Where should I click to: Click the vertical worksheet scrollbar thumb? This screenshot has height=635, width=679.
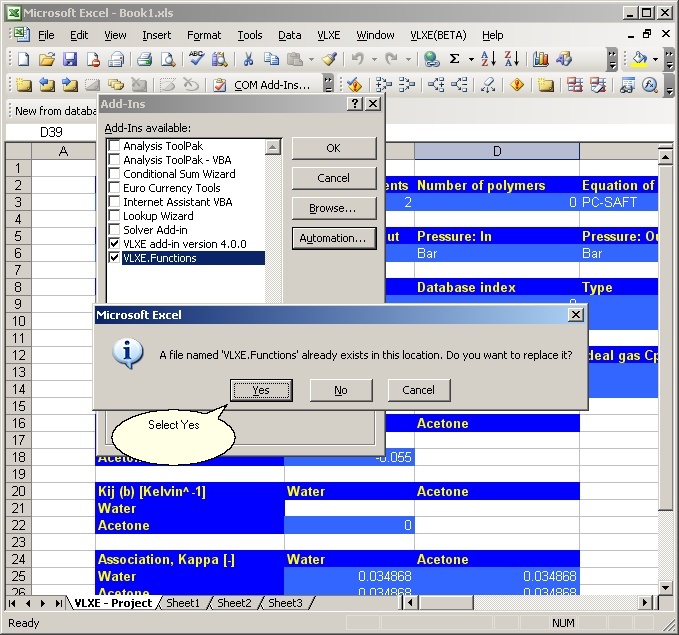coord(665,337)
